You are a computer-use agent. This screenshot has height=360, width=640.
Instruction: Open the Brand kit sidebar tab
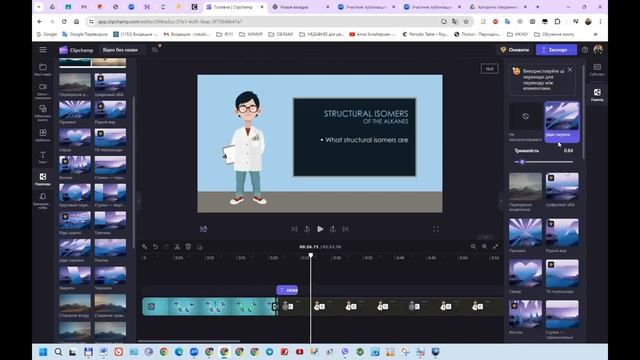(x=43, y=201)
